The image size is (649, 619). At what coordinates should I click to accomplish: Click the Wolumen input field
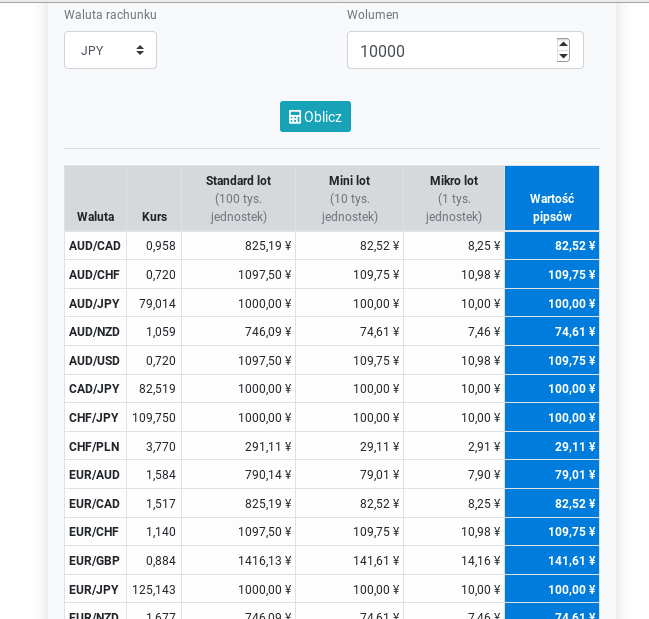(x=450, y=50)
